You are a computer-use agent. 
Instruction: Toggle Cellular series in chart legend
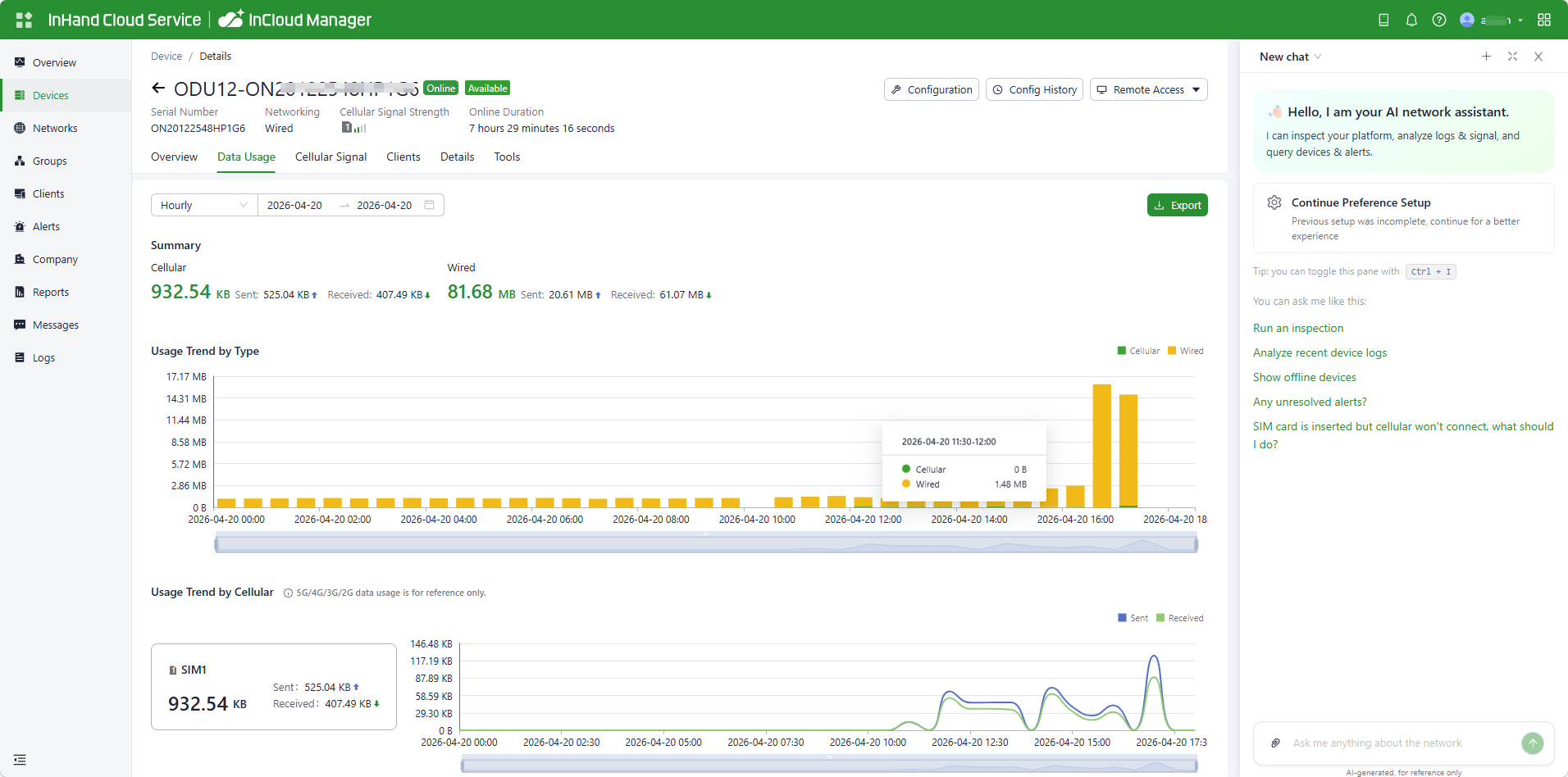click(1138, 351)
